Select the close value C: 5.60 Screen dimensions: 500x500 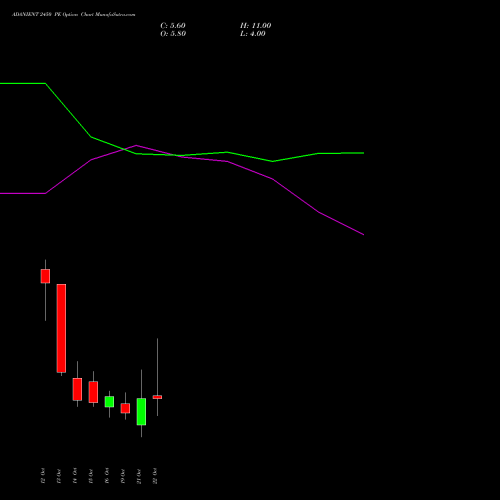coord(173,26)
